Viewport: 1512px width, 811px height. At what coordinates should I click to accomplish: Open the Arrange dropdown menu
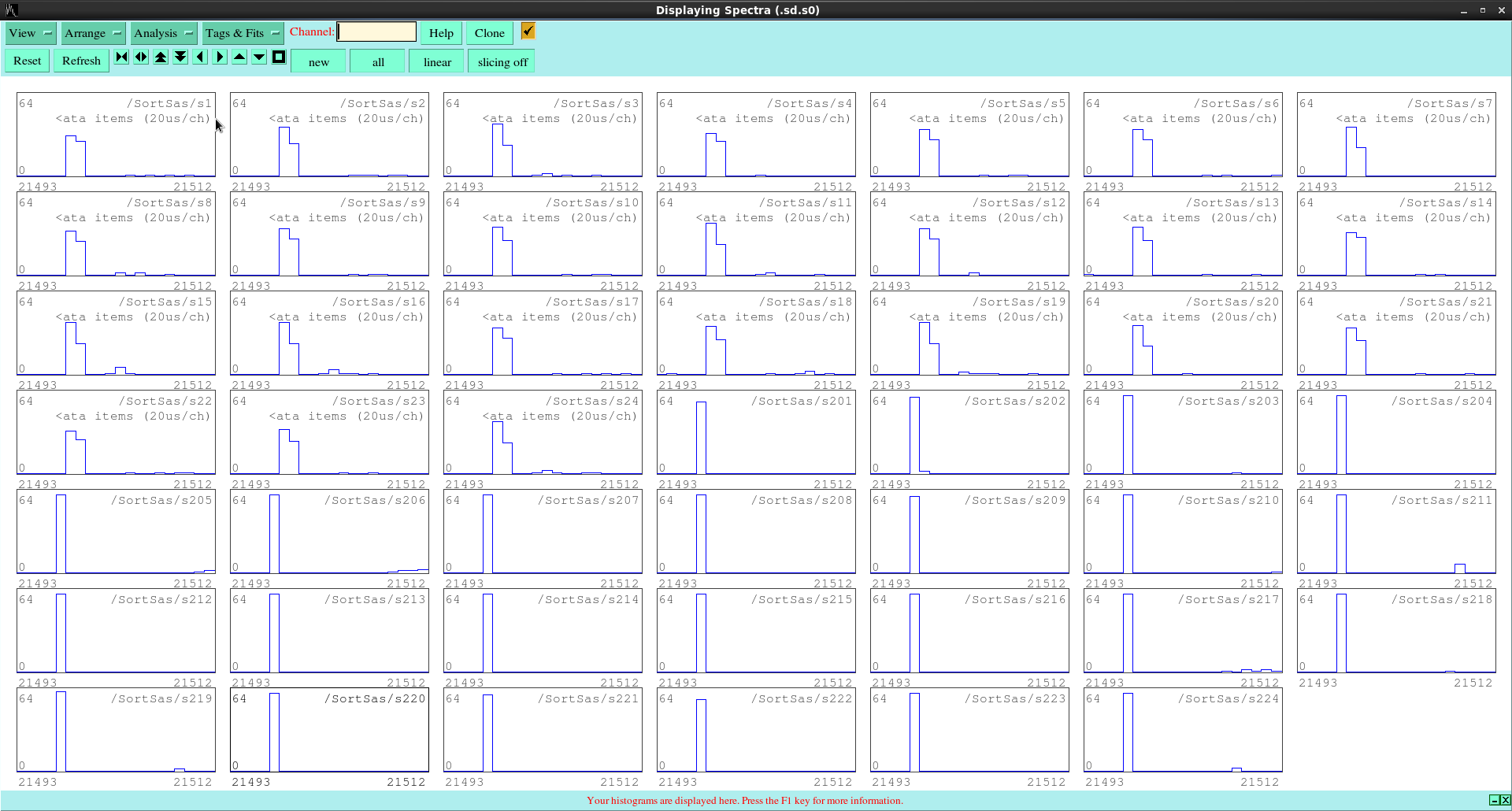click(x=93, y=33)
